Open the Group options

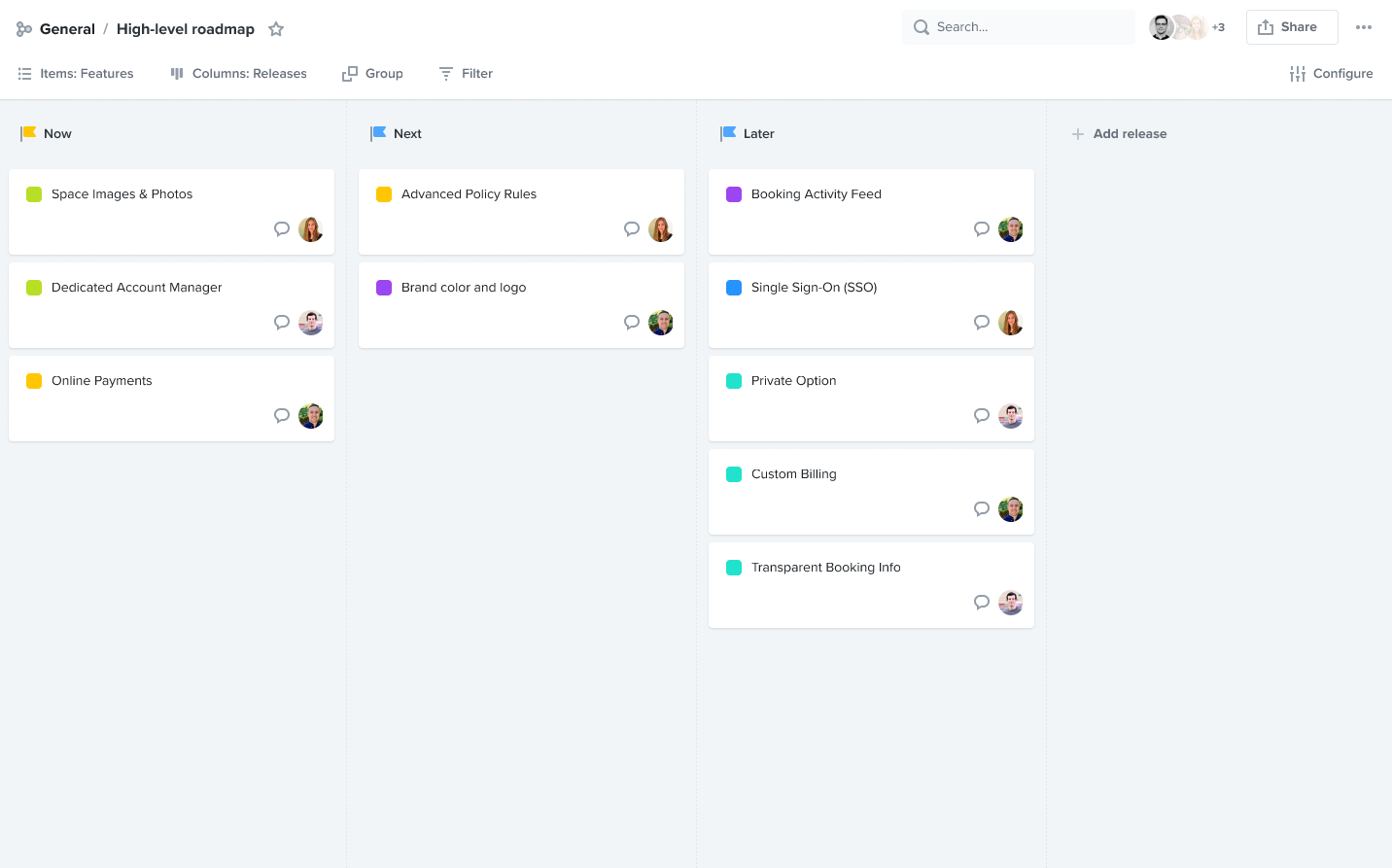(x=372, y=74)
